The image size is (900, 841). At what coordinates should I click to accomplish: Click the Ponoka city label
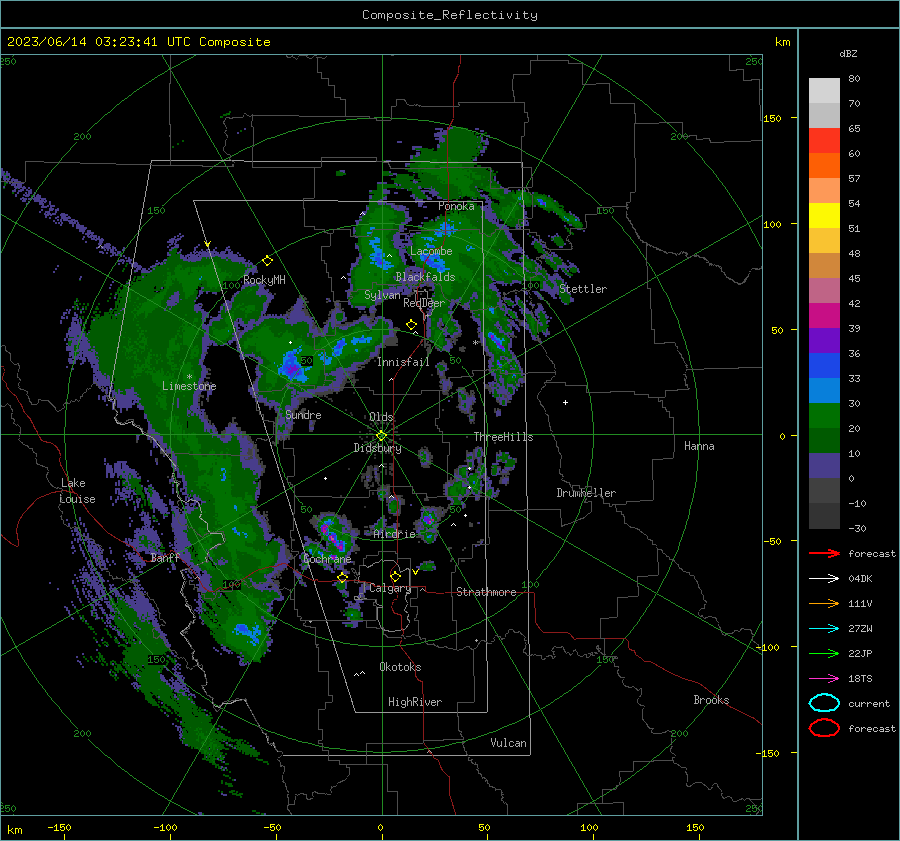coord(456,206)
